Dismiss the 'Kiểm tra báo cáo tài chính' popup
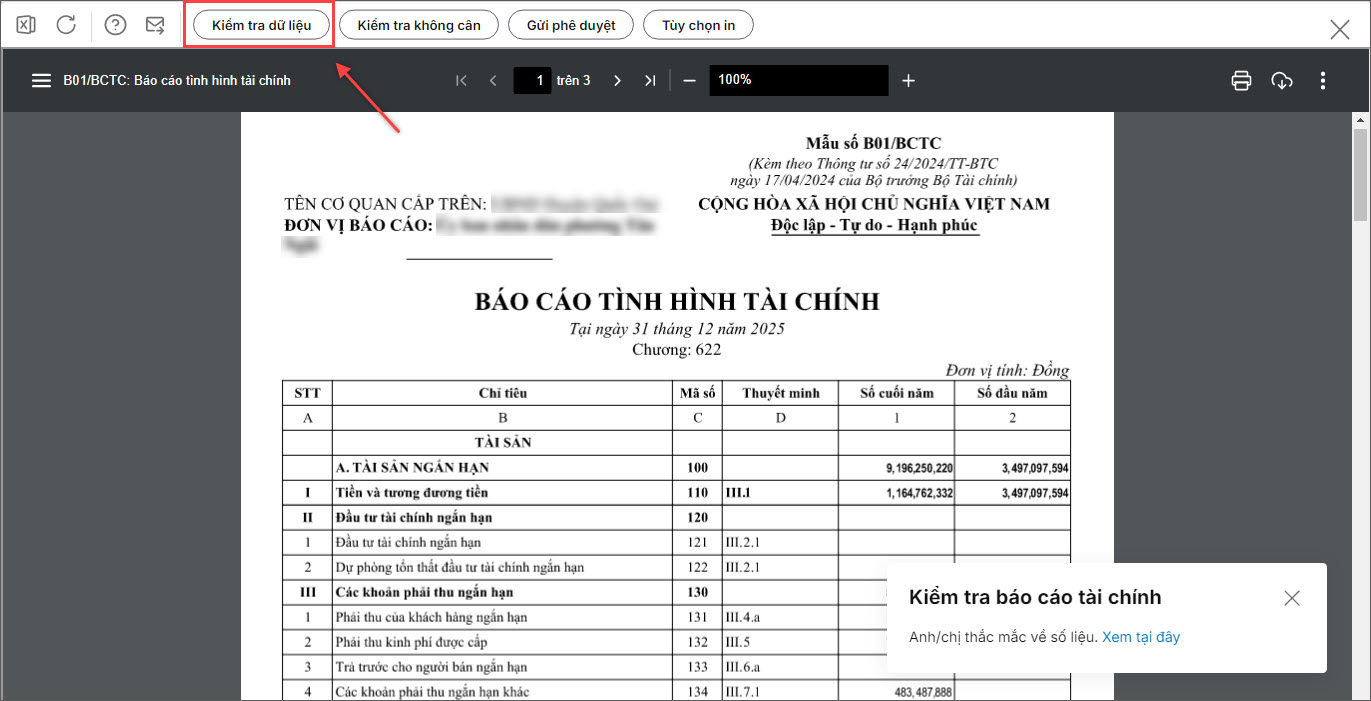Screen dimensions: 1371x701 [x=1292, y=598]
